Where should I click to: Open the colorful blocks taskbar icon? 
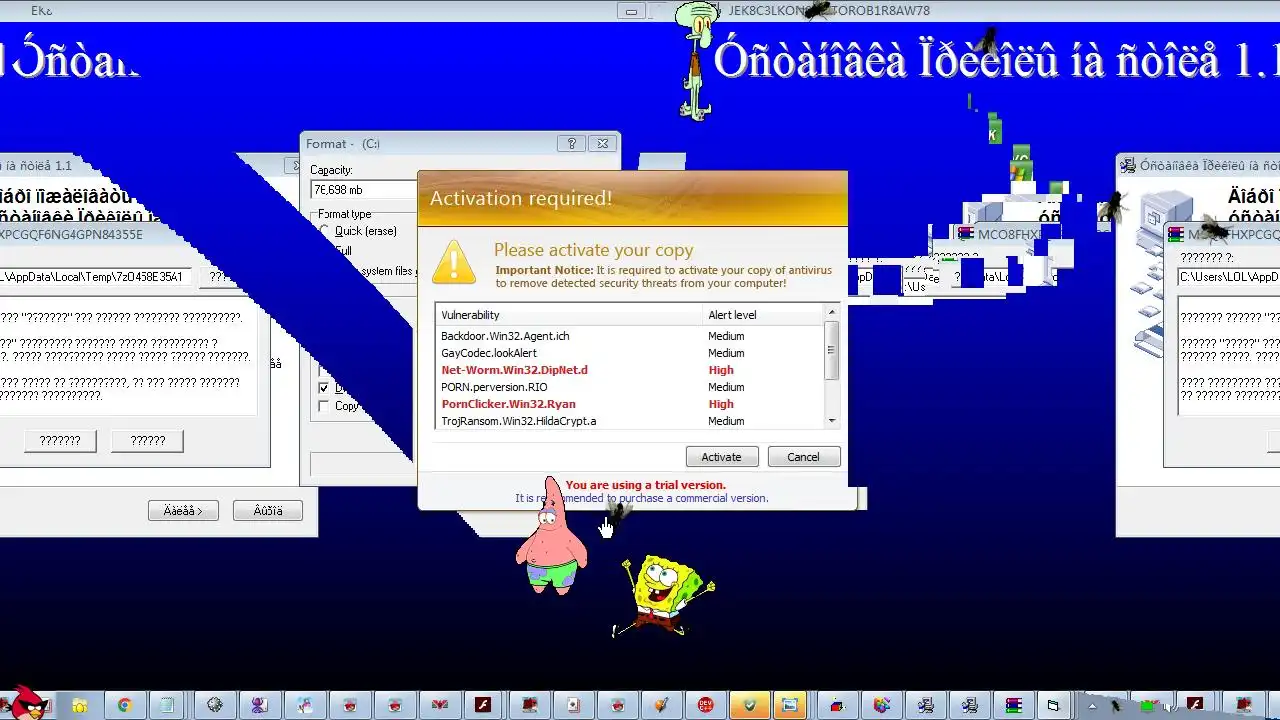click(x=882, y=705)
